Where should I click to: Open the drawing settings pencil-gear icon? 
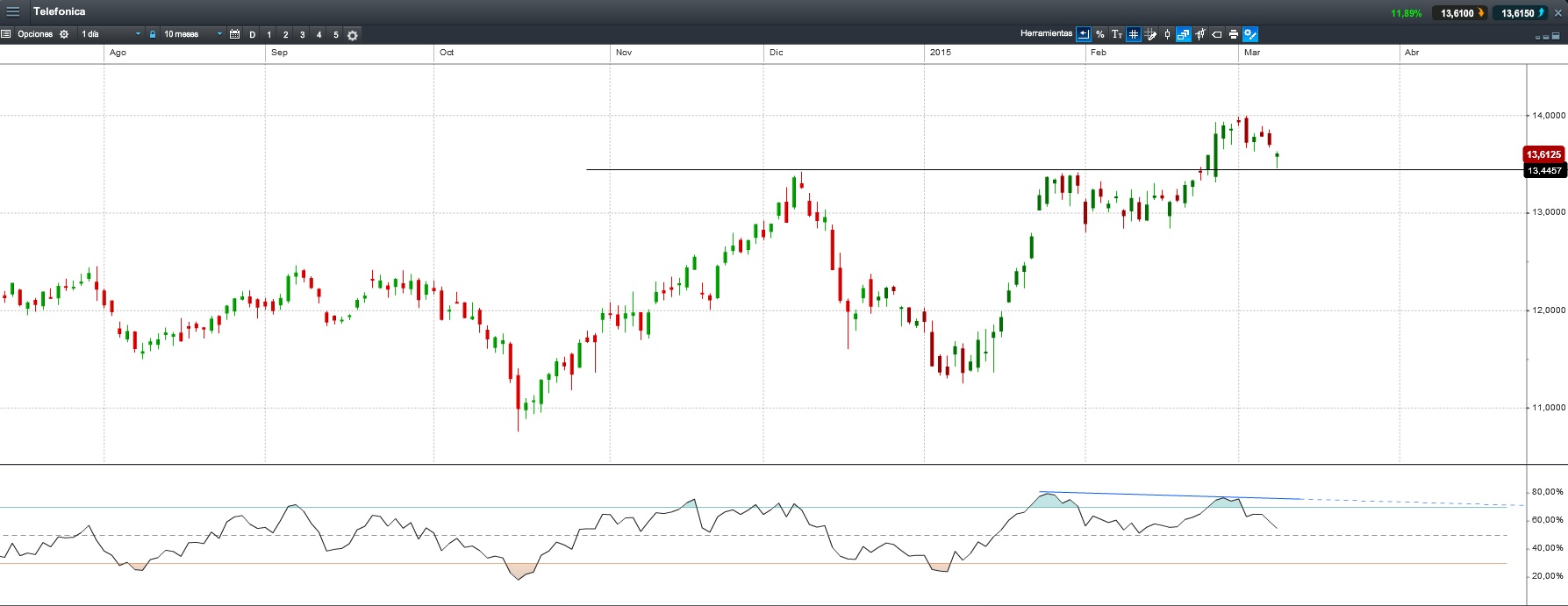[x=1250, y=34]
